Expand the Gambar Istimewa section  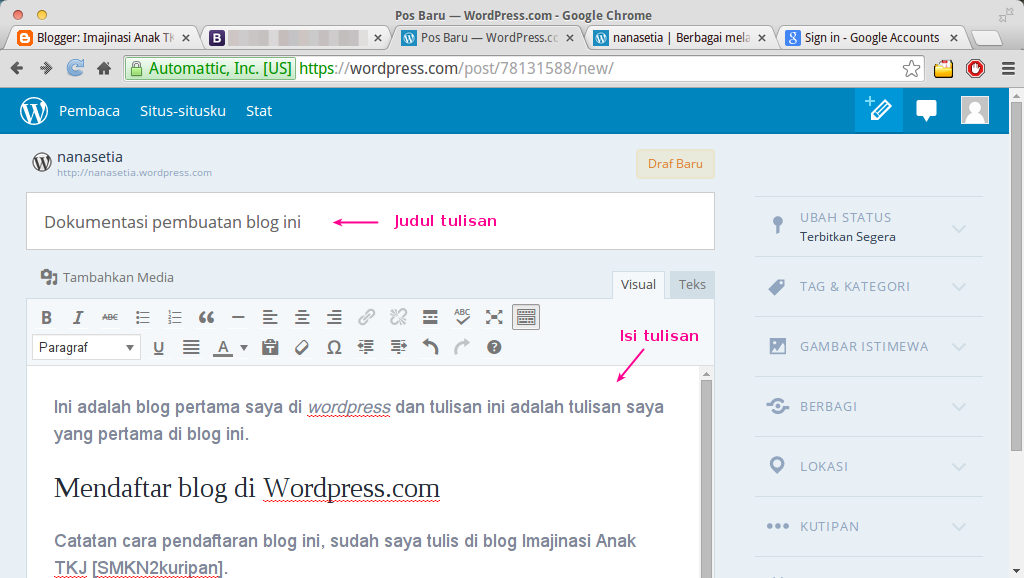[869, 347]
